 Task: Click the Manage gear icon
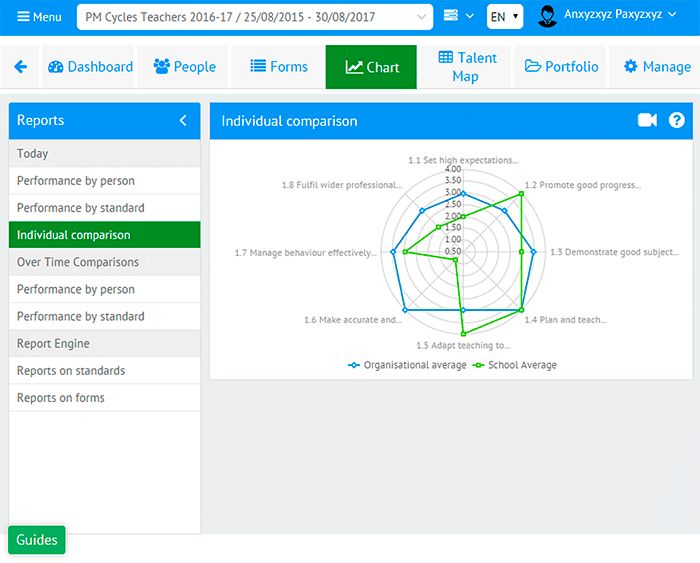(x=630, y=66)
